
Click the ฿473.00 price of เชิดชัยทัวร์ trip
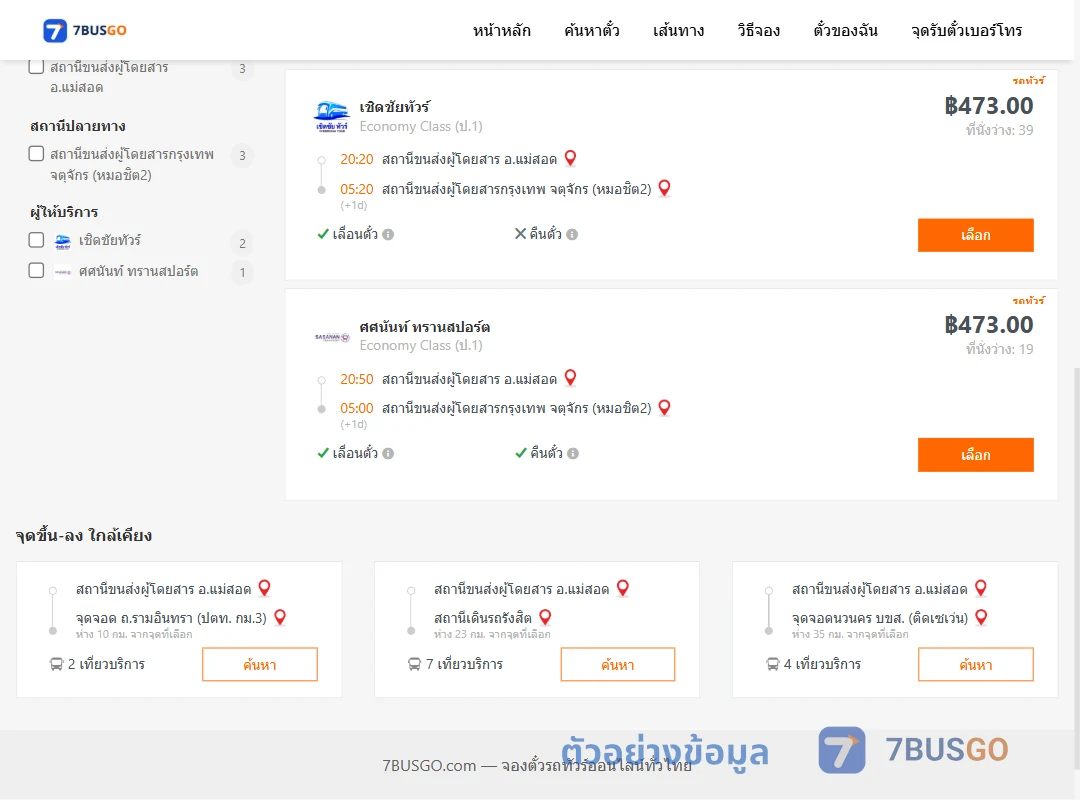coord(988,106)
